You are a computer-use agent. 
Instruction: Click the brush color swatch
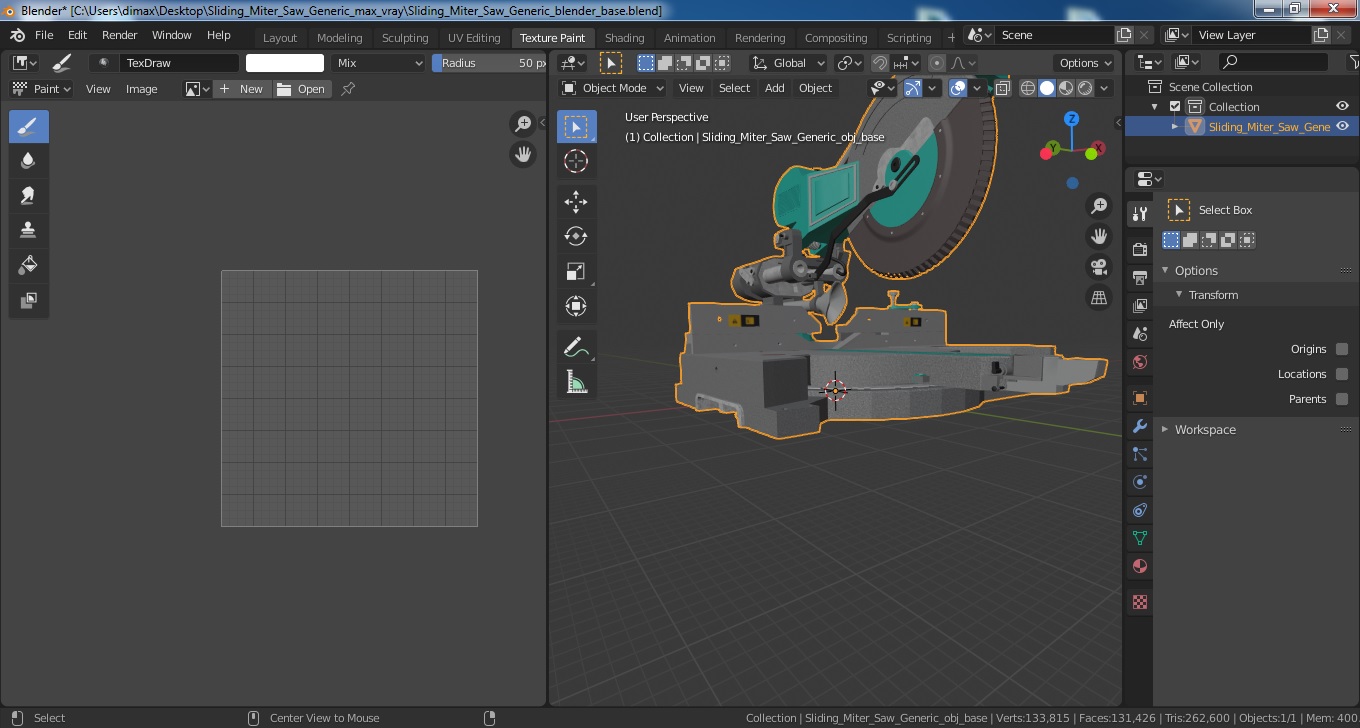coord(285,63)
